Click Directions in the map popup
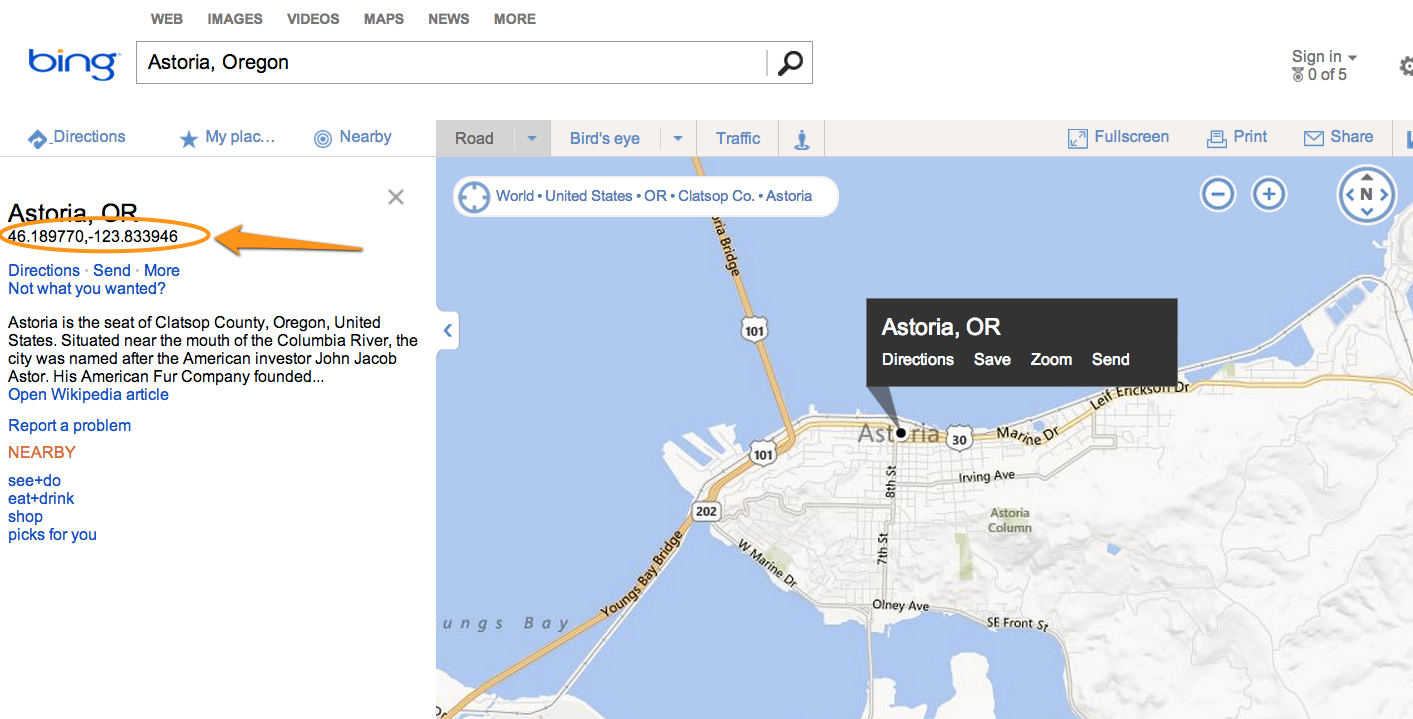The height and width of the screenshot is (719, 1413). click(x=918, y=359)
